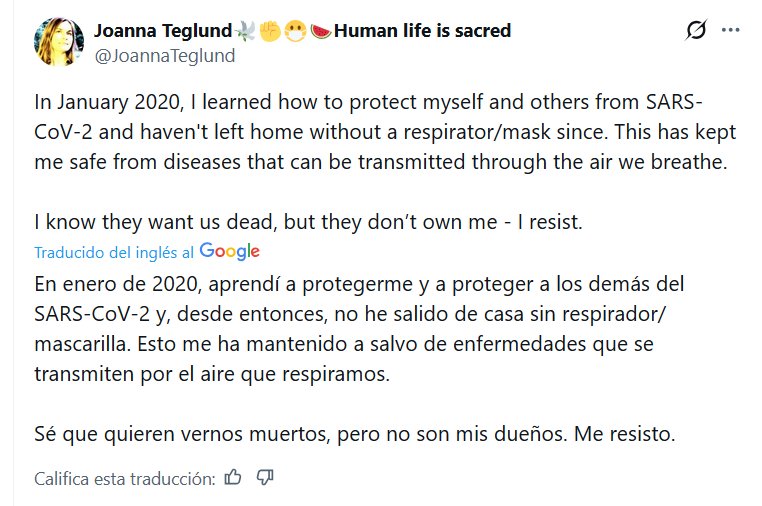The height and width of the screenshot is (506, 762).
Task: Click the "Traducido del inglés al" link
Action: pyautogui.click(x=114, y=253)
